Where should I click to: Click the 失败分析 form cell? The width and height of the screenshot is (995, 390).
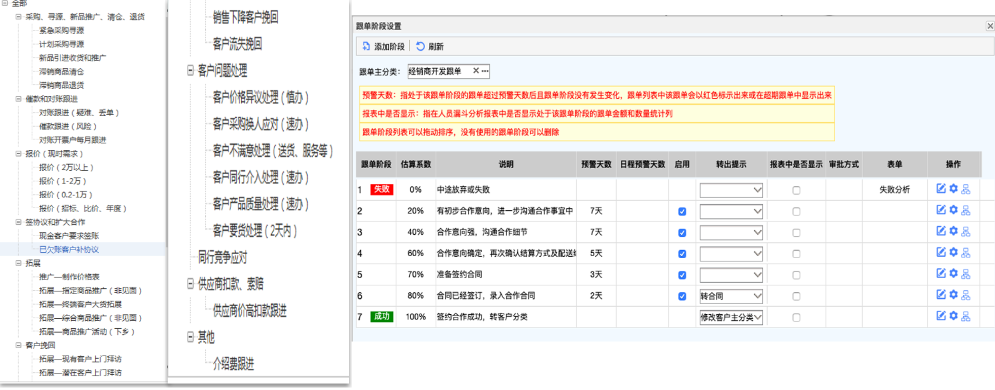point(895,190)
